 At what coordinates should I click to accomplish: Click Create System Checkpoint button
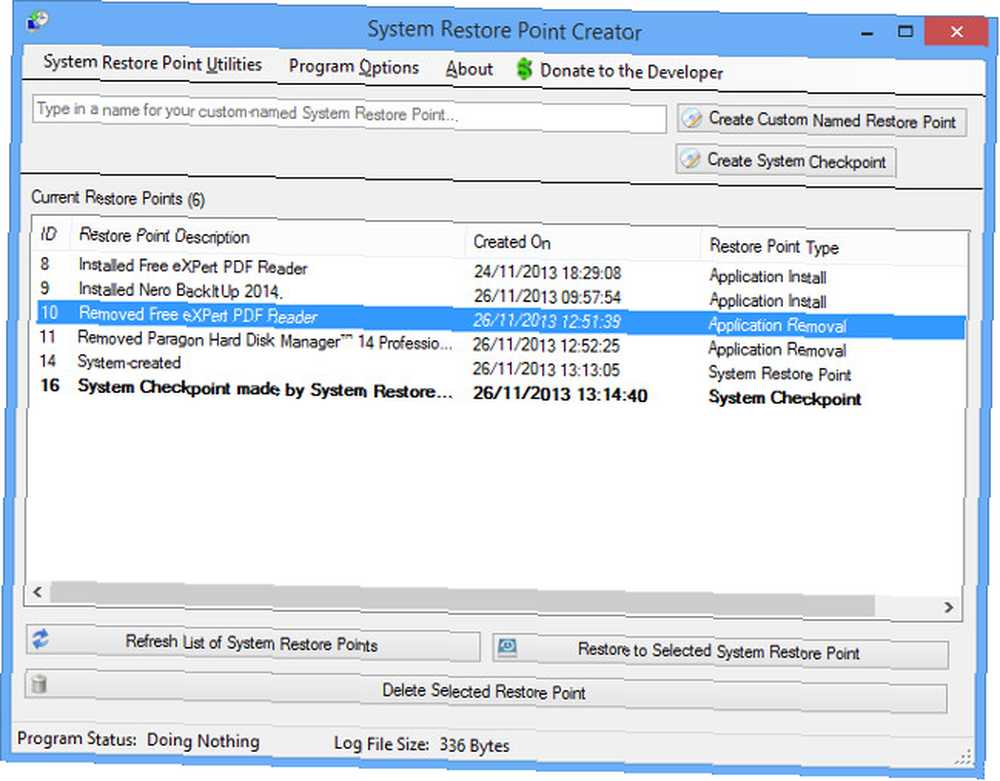[x=786, y=160]
